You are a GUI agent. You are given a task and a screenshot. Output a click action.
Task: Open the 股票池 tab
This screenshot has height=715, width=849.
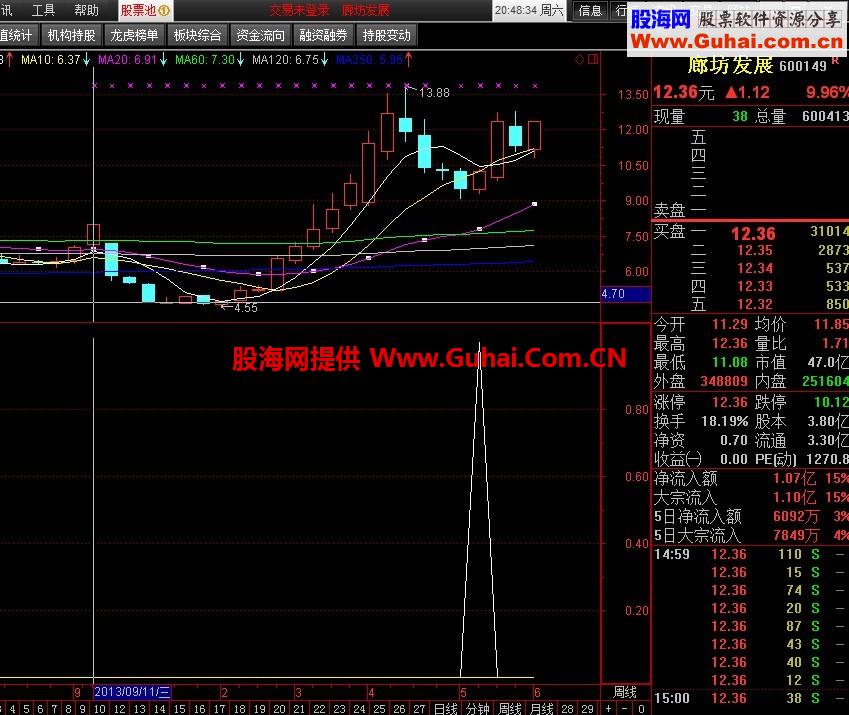coord(145,10)
